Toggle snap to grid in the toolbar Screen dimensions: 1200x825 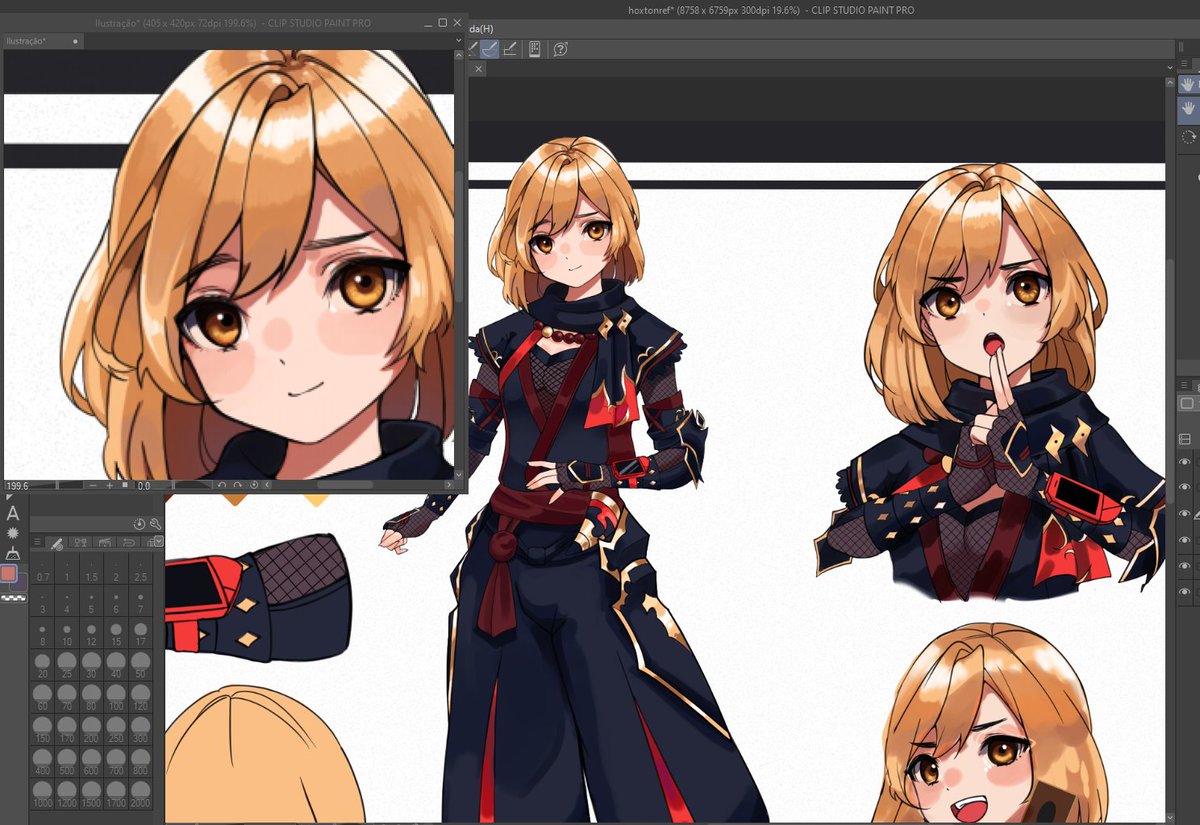tap(510, 49)
